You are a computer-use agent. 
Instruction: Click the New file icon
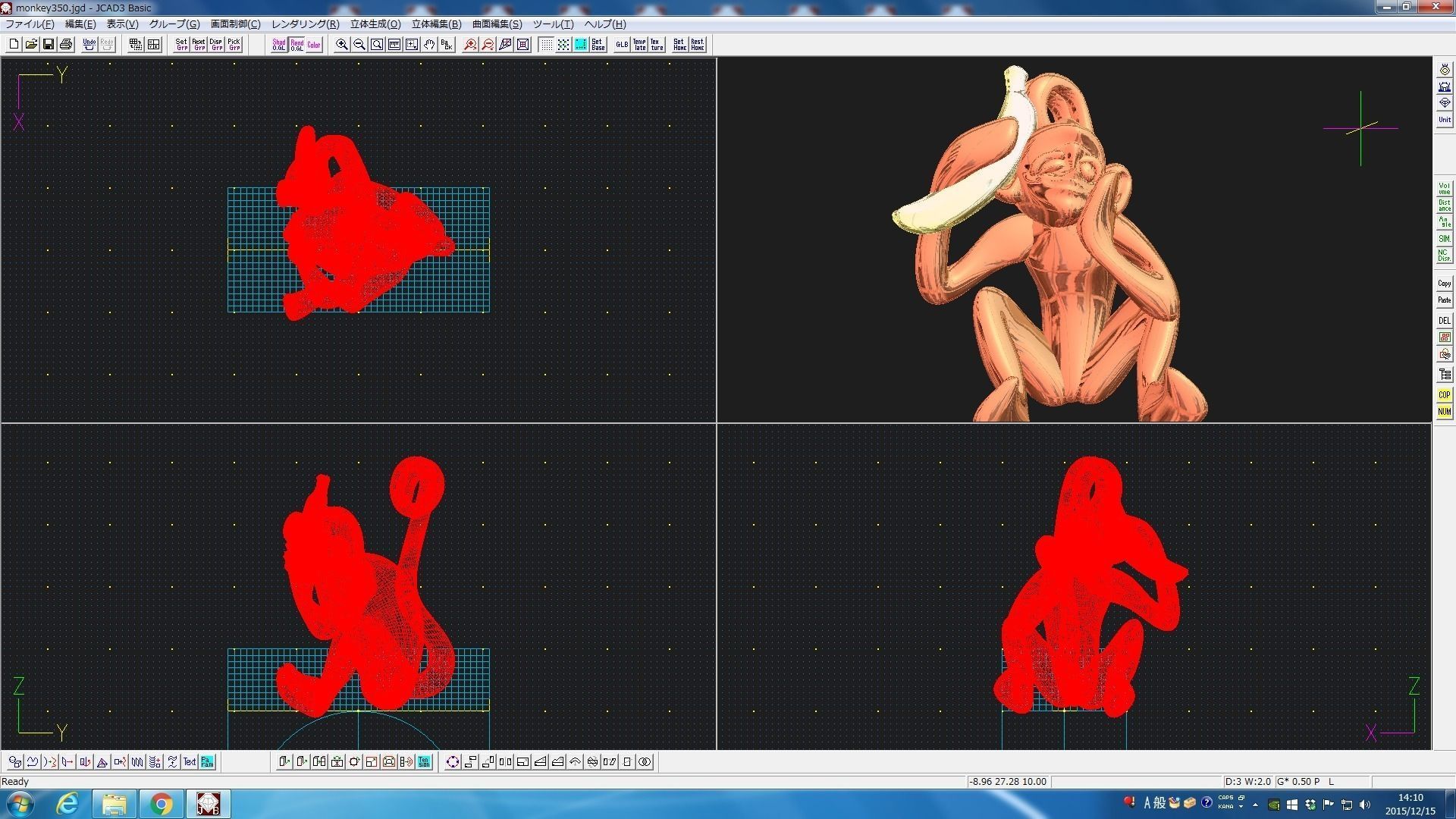(x=14, y=45)
